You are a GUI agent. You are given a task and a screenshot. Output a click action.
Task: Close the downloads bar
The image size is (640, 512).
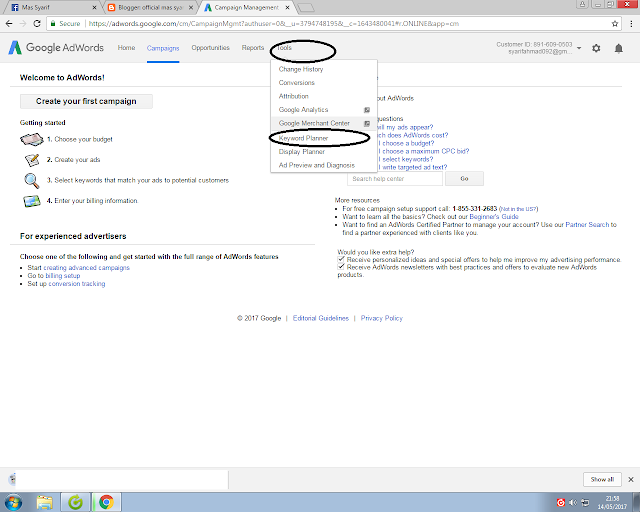[631, 479]
